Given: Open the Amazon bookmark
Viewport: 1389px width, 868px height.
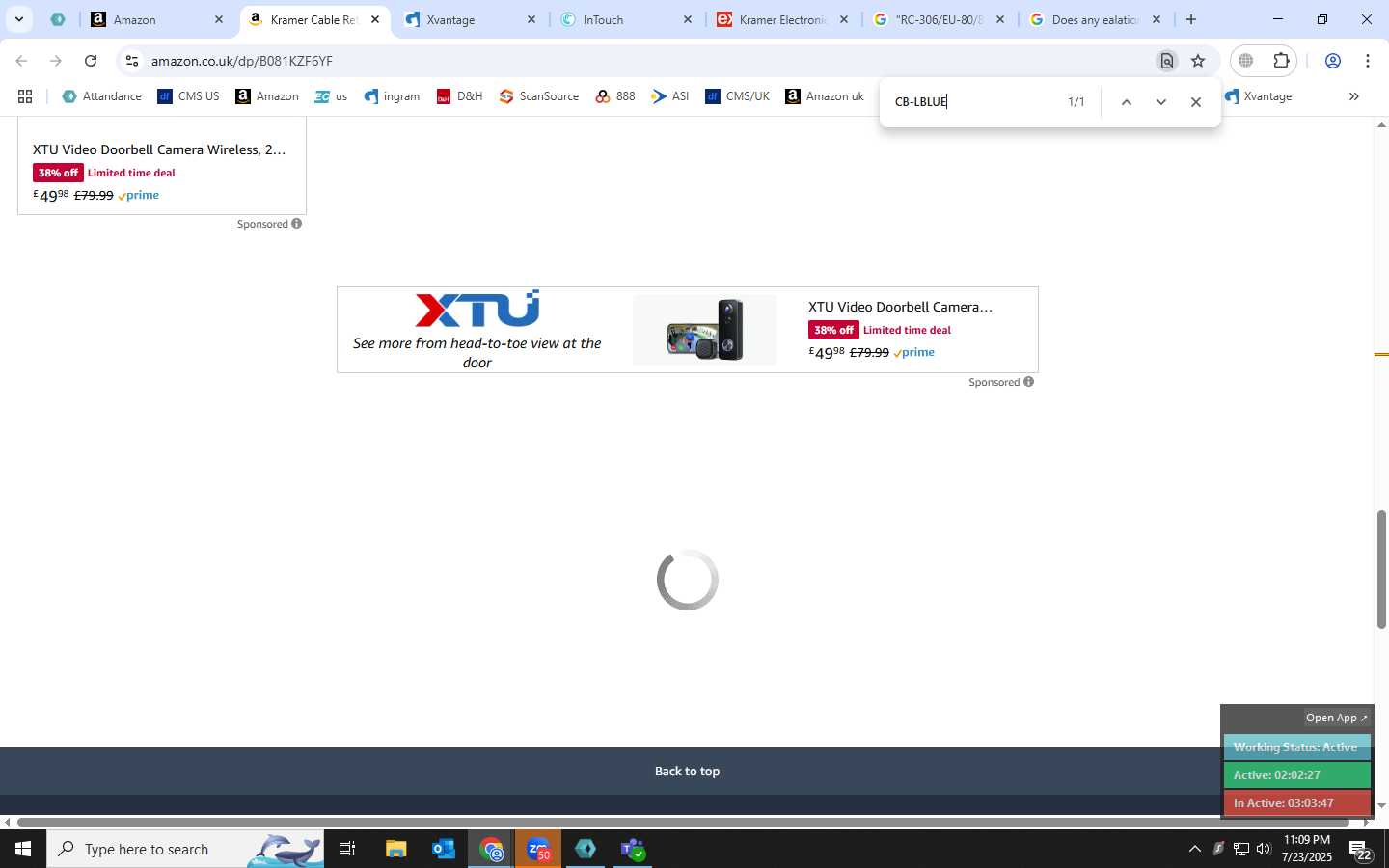Looking at the screenshot, I should (267, 96).
